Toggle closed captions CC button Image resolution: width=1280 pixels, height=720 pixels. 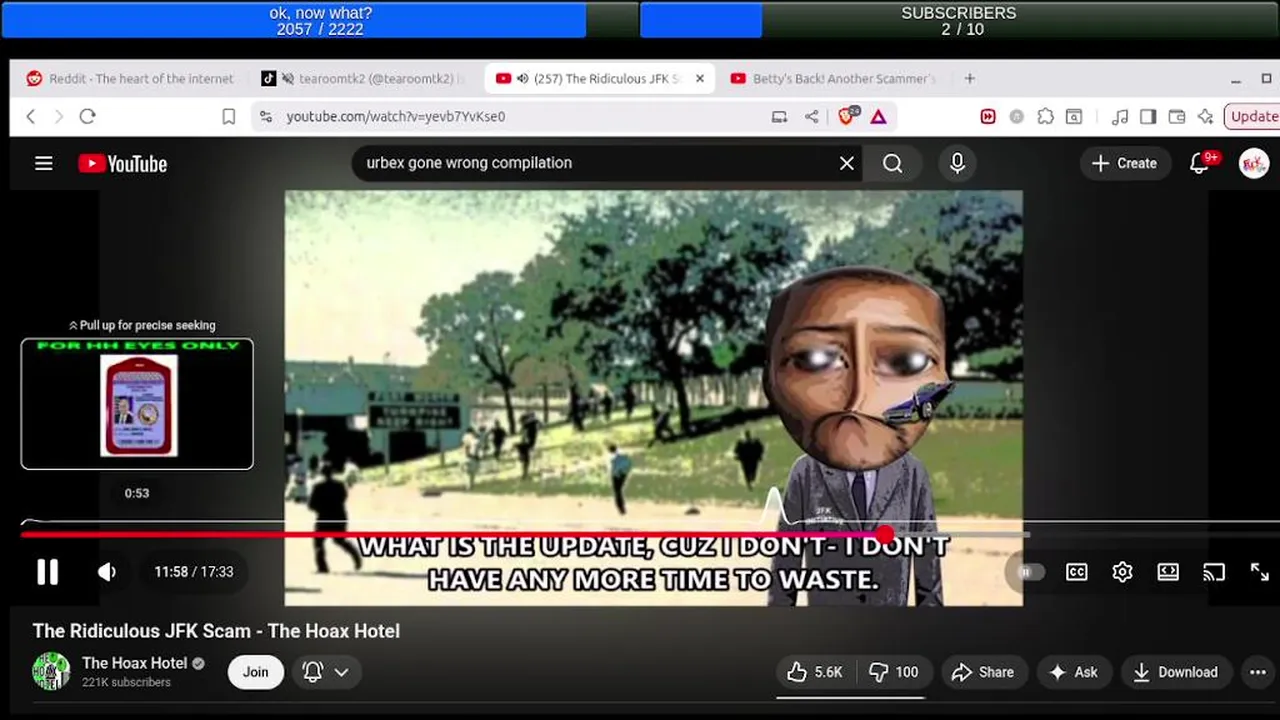click(x=1076, y=572)
